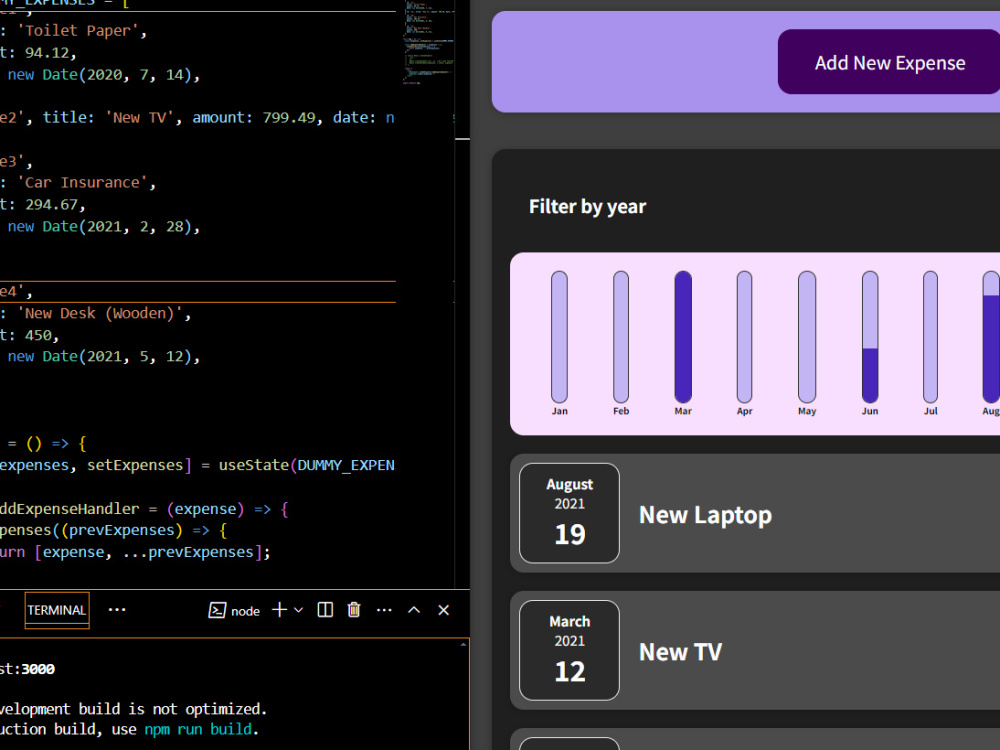1000x750 pixels.
Task: Kill terminal with trash icon
Action: (354, 610)
